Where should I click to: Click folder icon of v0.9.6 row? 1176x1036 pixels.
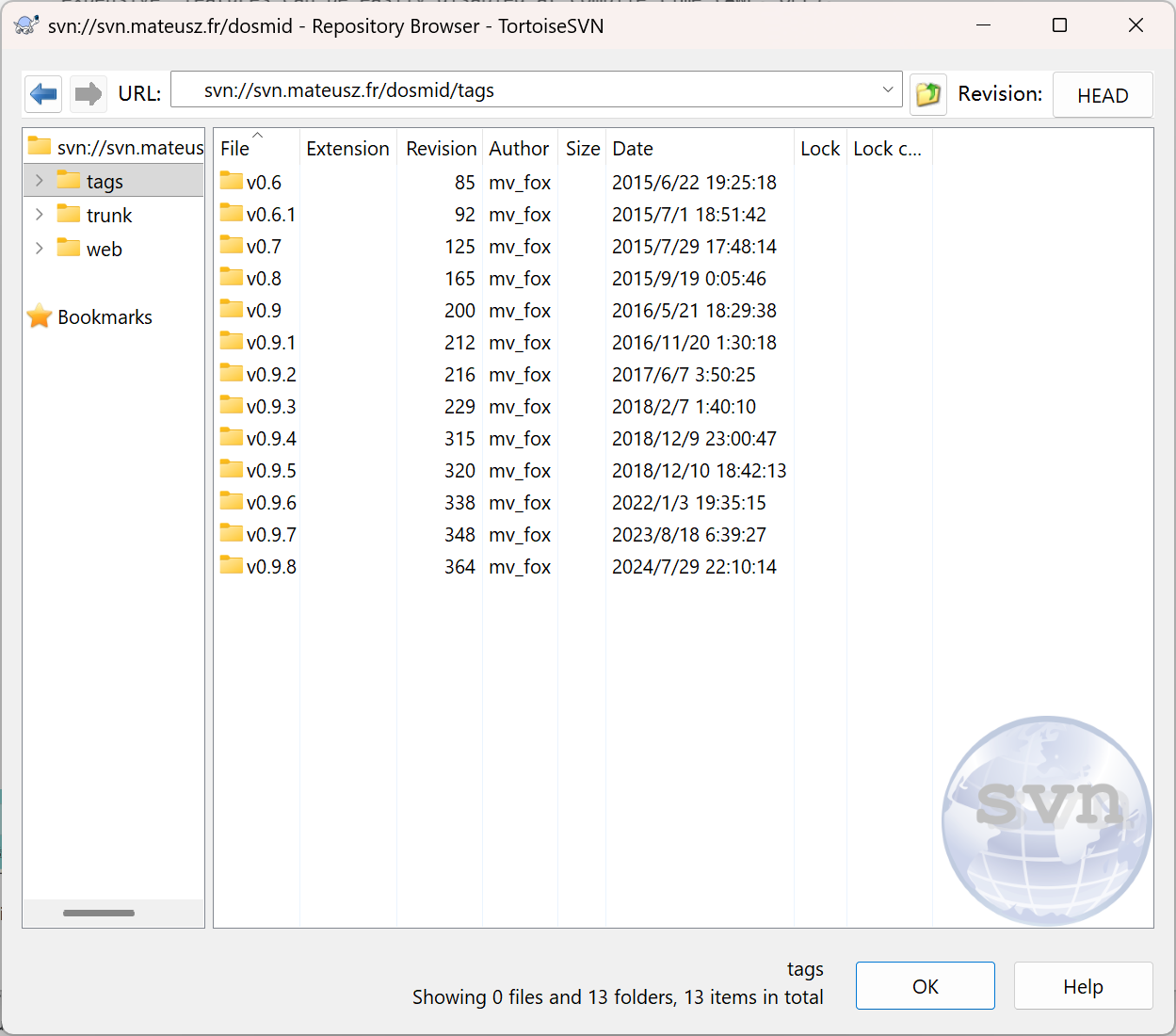[232, 501]
